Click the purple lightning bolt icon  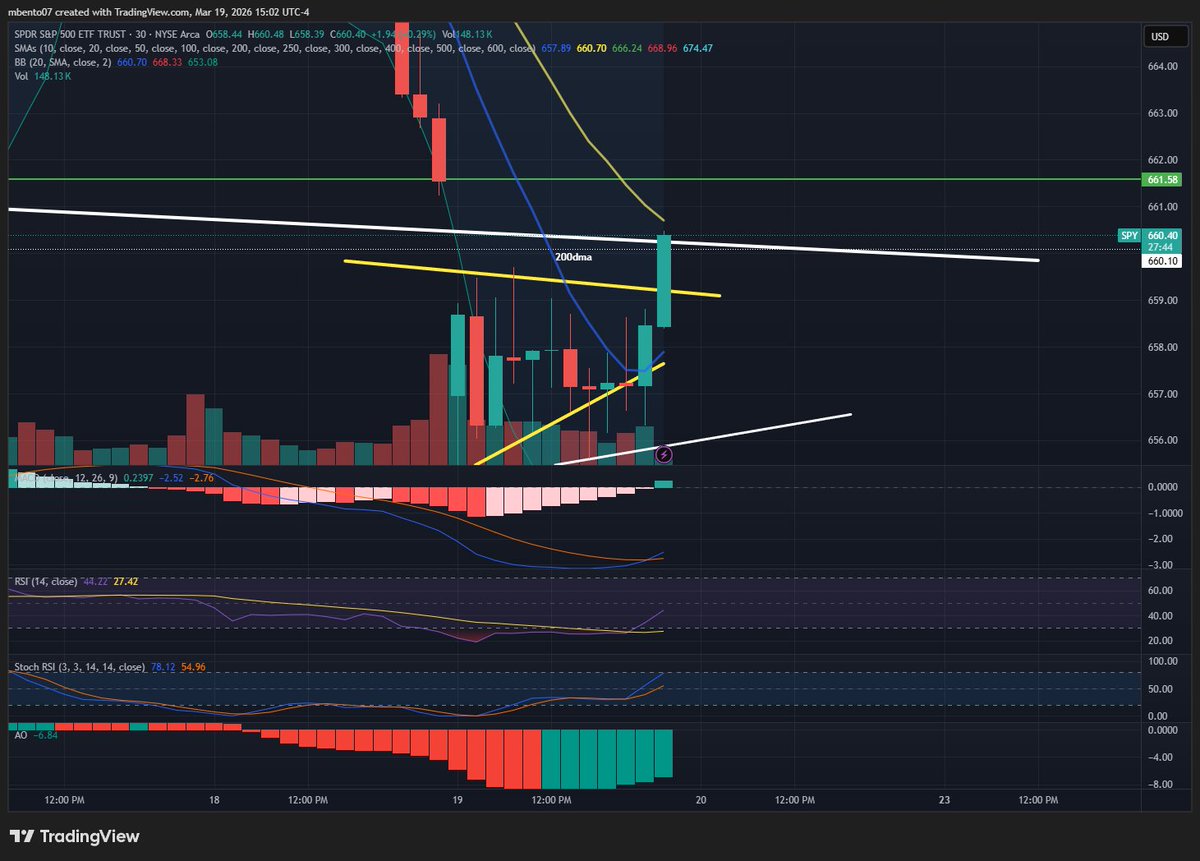click(664, 455)
